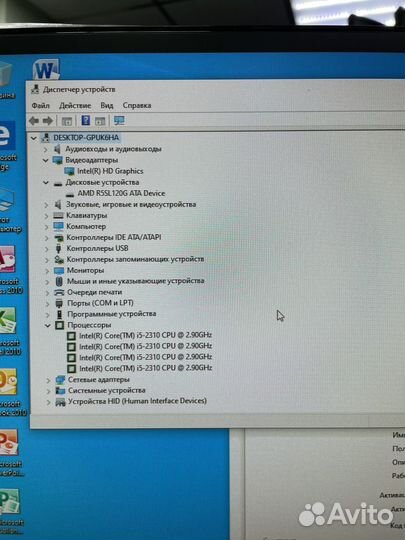Click the Очереди печати printer icon
The width and height of the screenshot is (405, 540).
pyautogui.click(x=59, y=292)
